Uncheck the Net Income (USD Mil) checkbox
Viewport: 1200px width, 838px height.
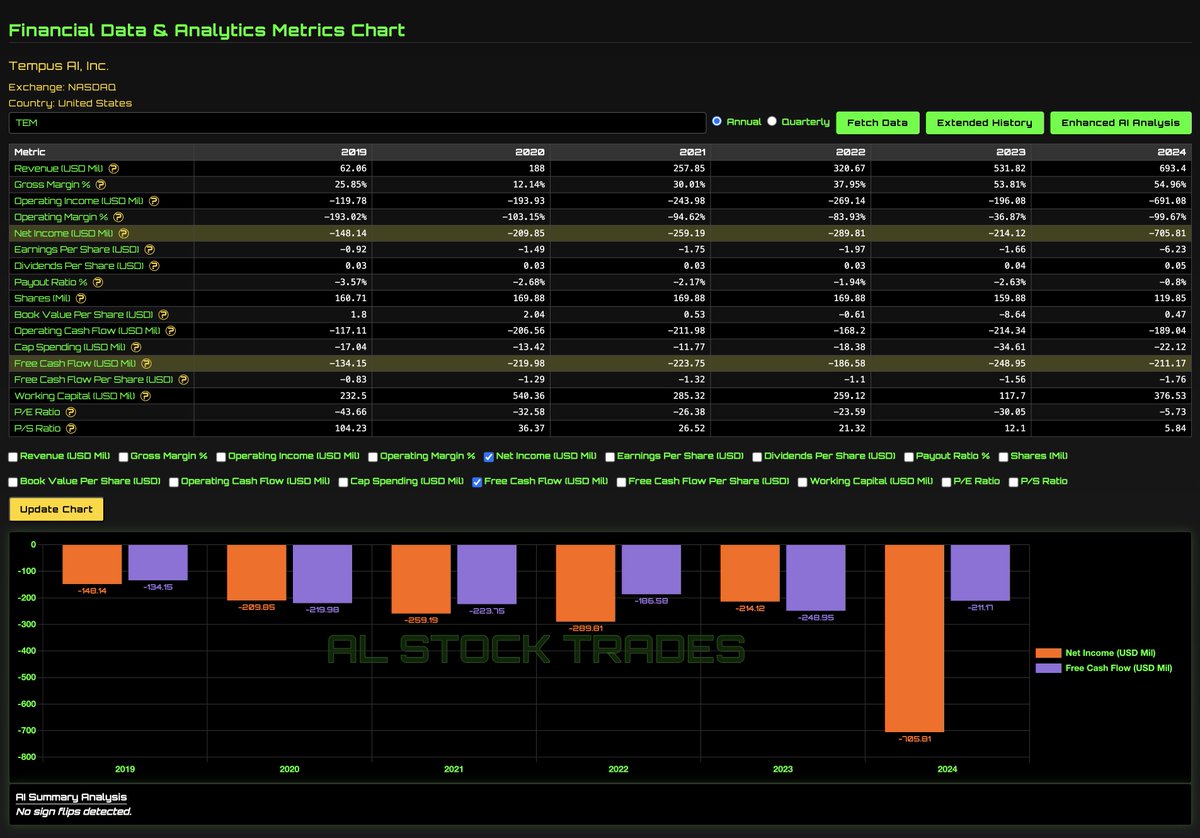pos(488,456)
